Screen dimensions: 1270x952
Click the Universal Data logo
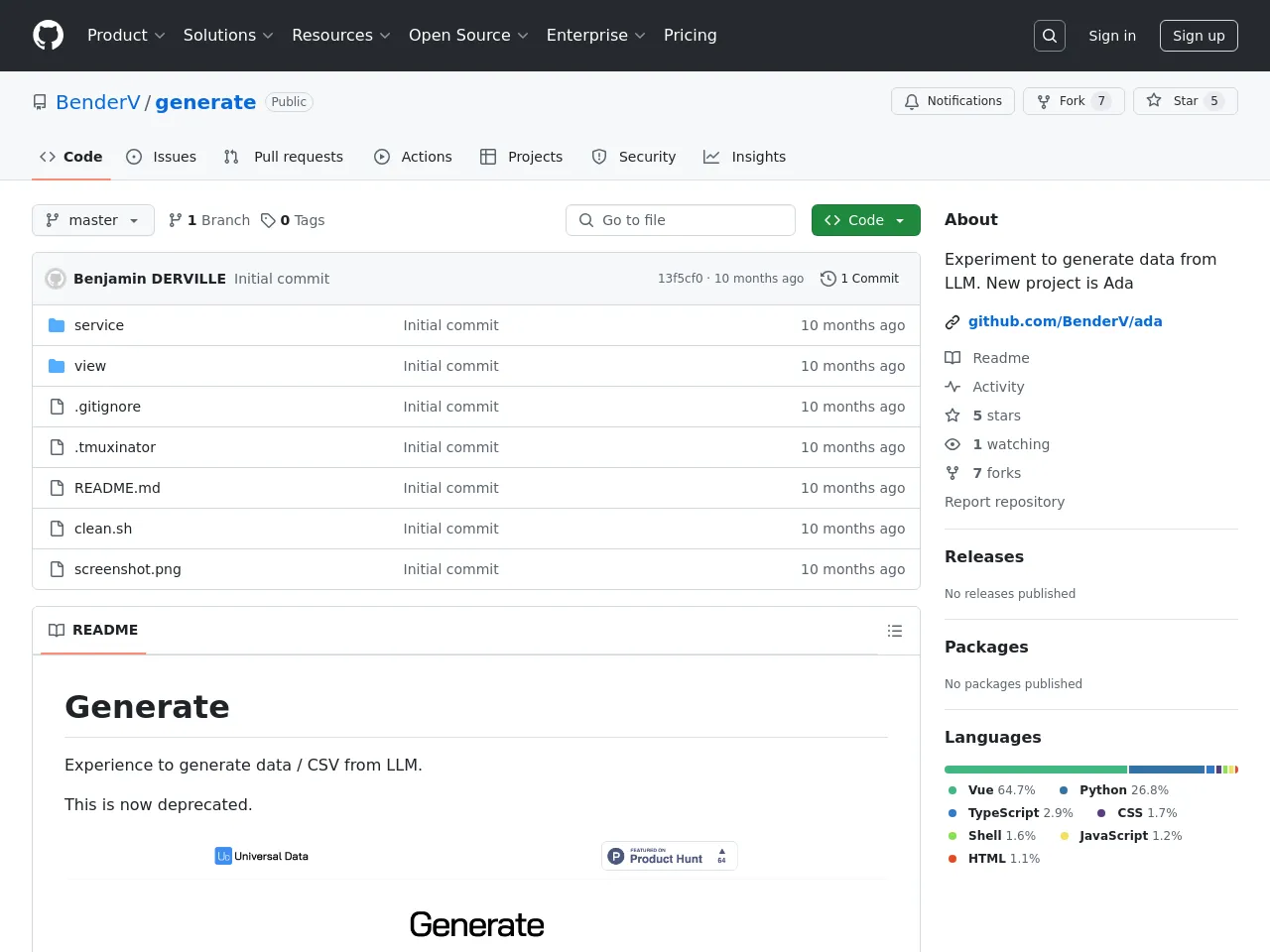(x=262, y=856)
